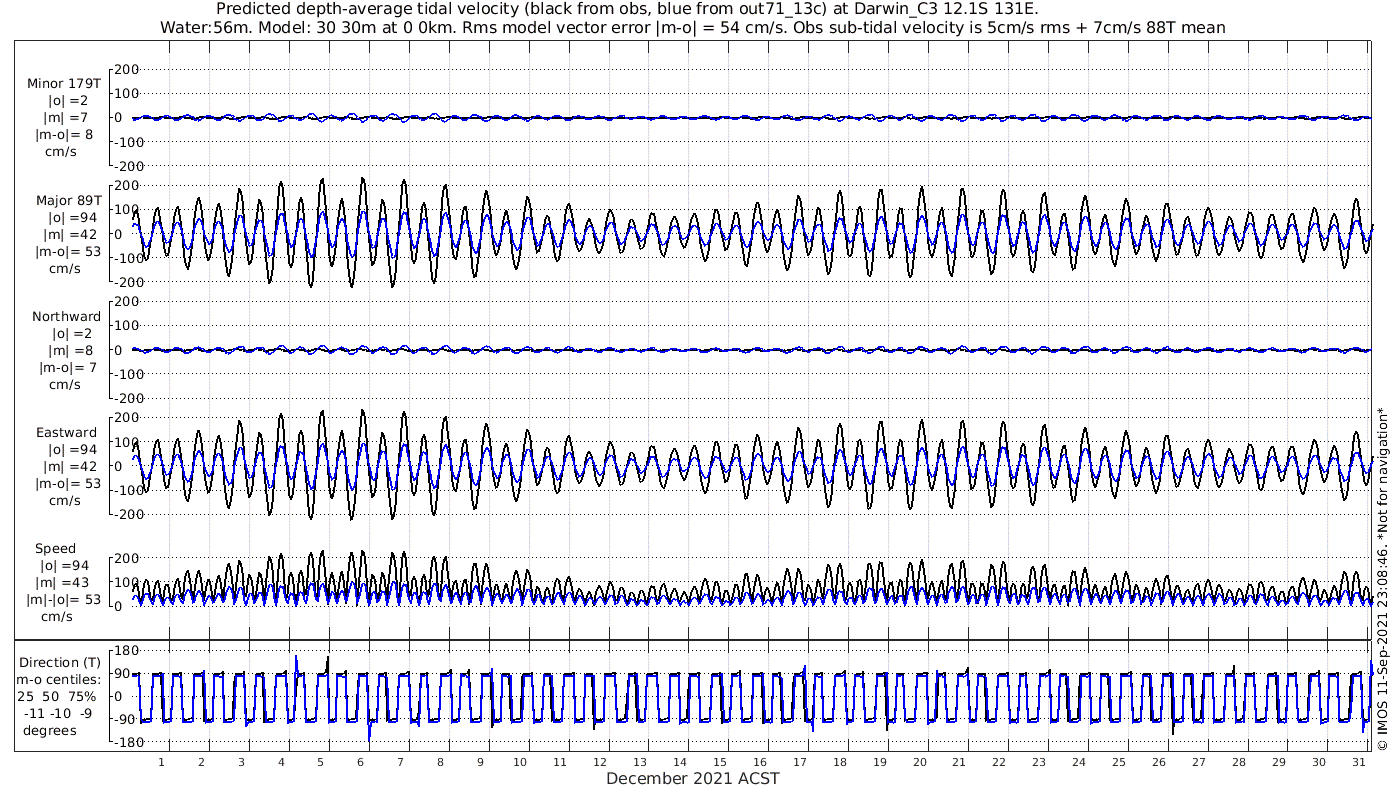Viewport: 1400px width, 800px height.
Task: Click day 19 on the x-axis
Action: tap(879, 762)
